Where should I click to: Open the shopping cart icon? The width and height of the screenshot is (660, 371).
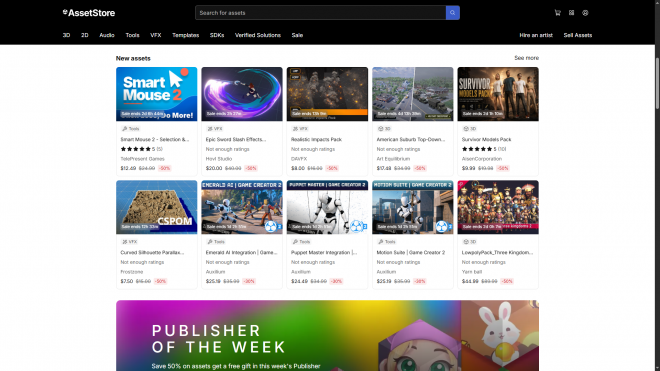[557, 13]
